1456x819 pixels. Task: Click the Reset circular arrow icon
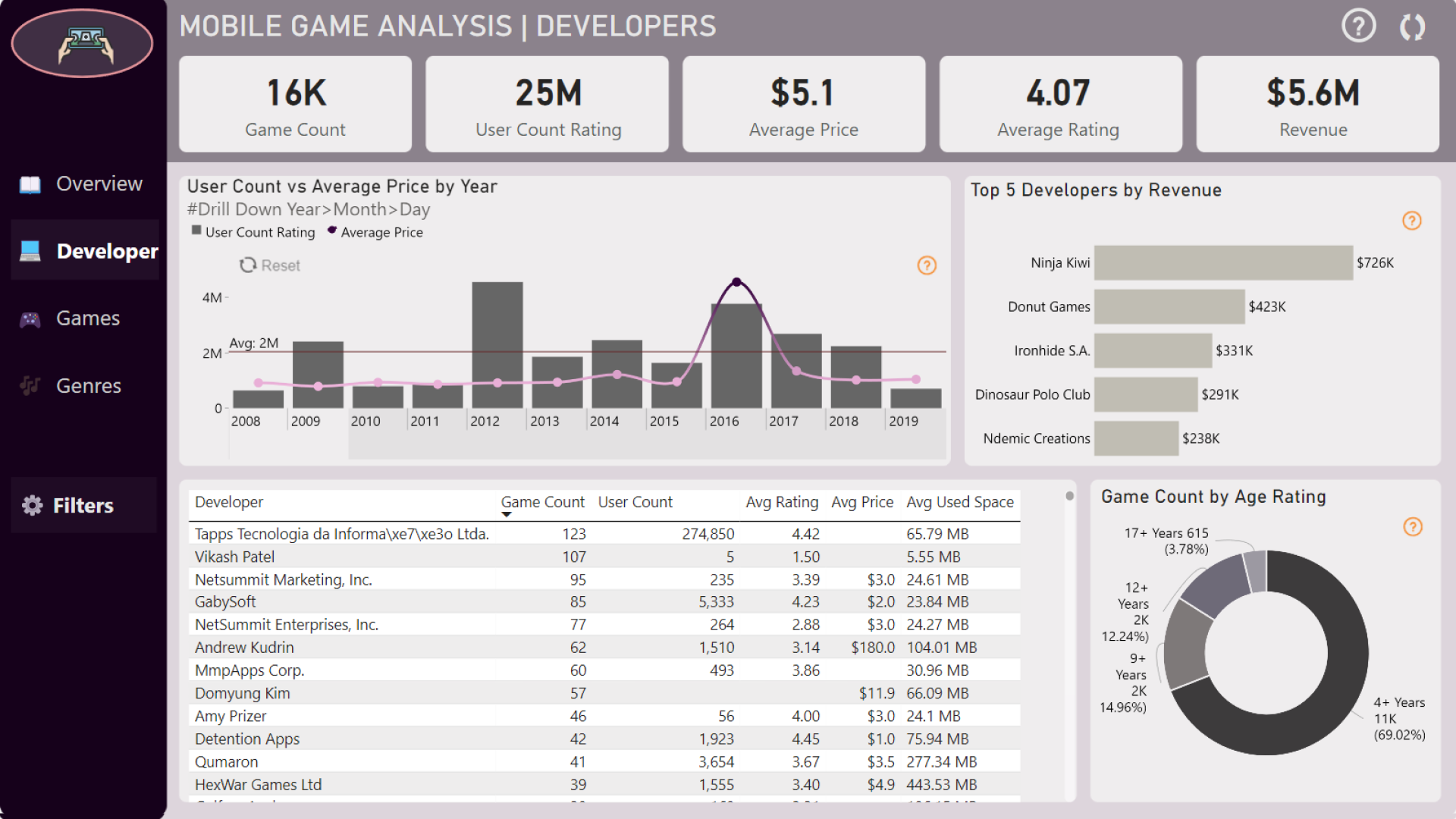click(x=247, y=265)
